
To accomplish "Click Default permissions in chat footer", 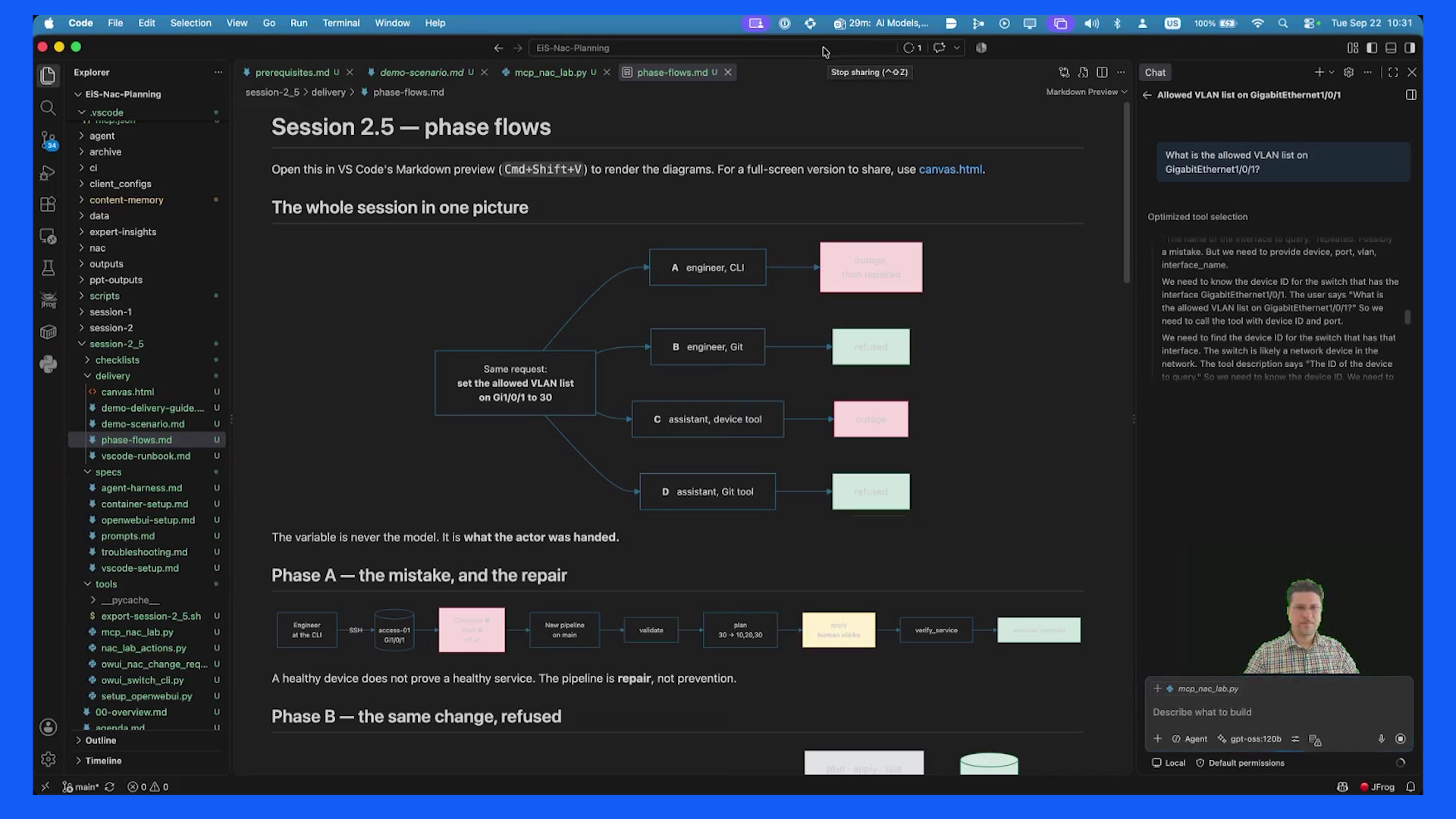I will point(1240,763).
